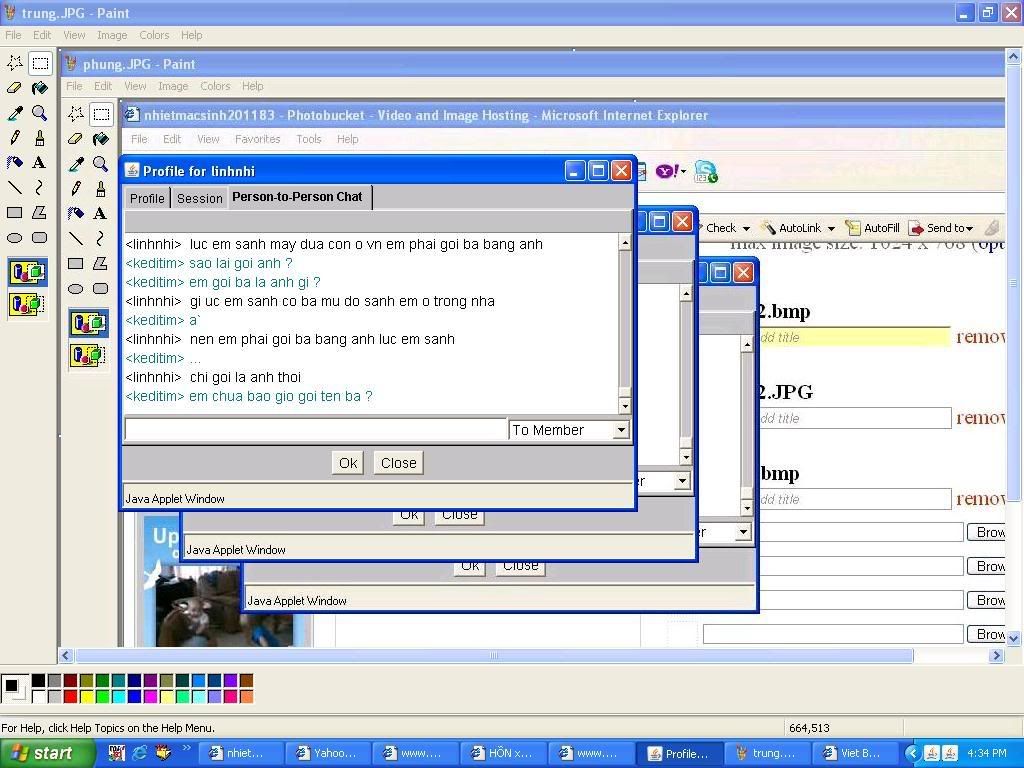
Task: Toggle opaque selection option in phung.JPG Paint
Action: tap(88, 323)
